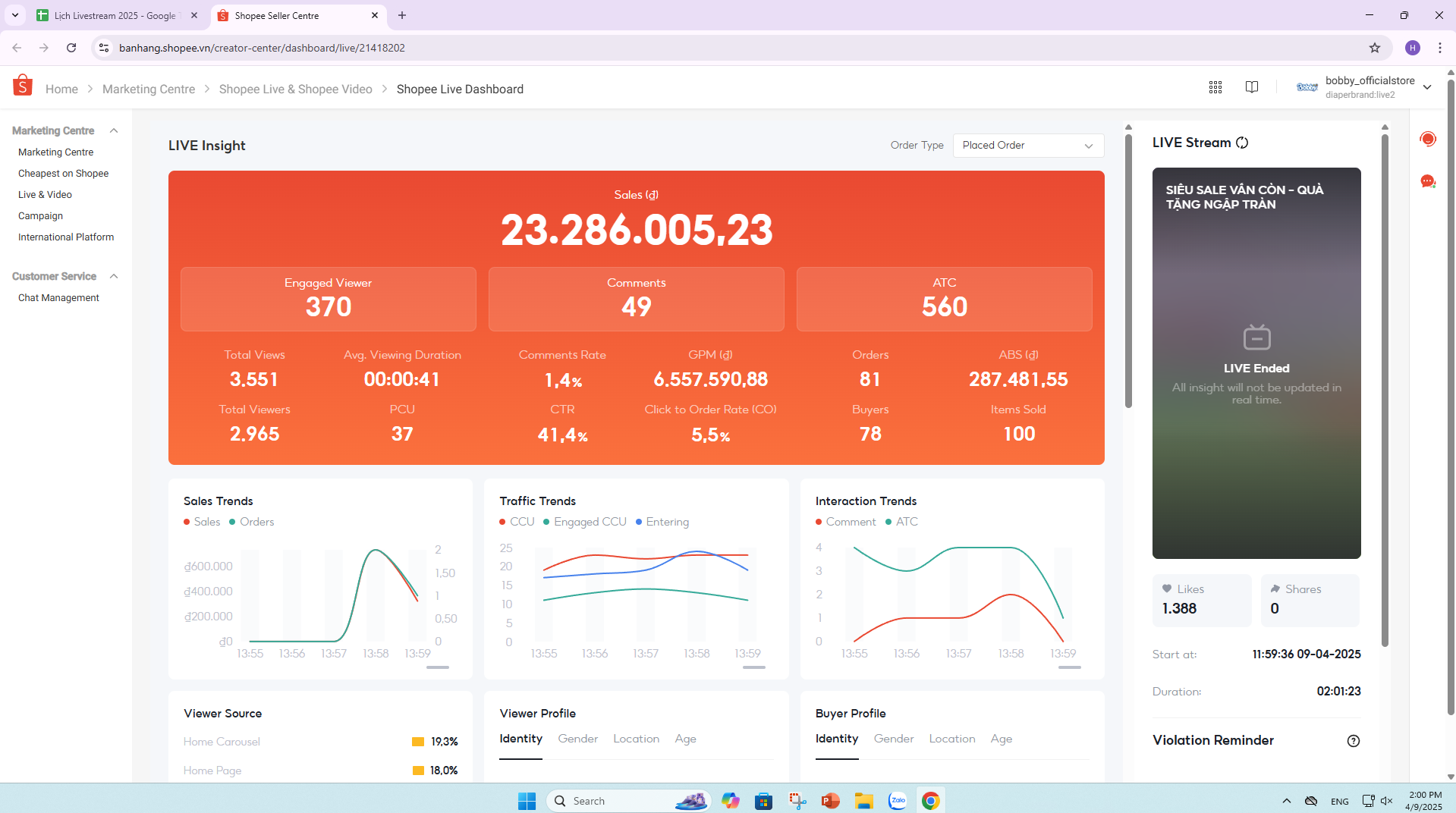The width and height of the screenshot is (1456, 813).
Task: Click the LIVE Ended stream preview thumbnail
Action: click(x=1256, y=363)
